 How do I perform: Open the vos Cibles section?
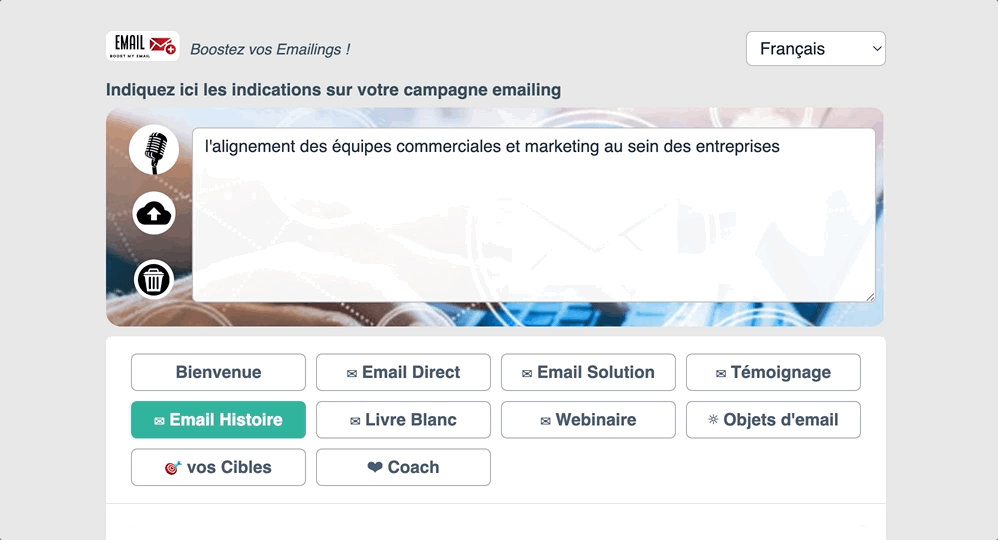click(x=218, y=467)
